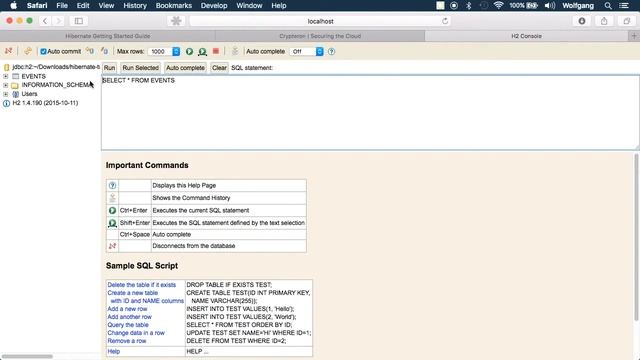The image size is (640, 360).
Task: Click the Disconnect icon in H2 toolbar
Action: 8,51
